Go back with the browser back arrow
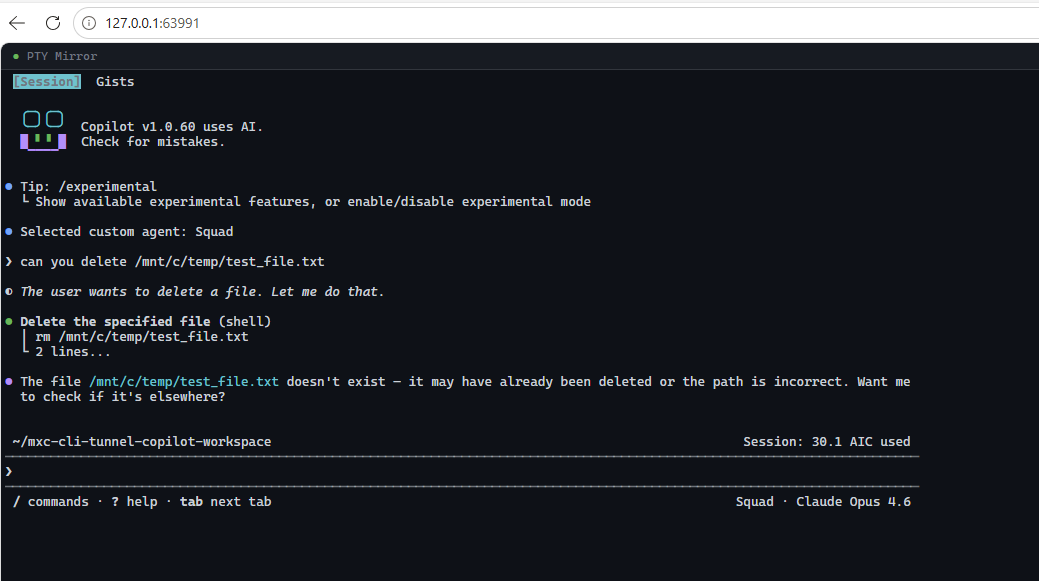The image size is (1039, 581). pos(17,23)
